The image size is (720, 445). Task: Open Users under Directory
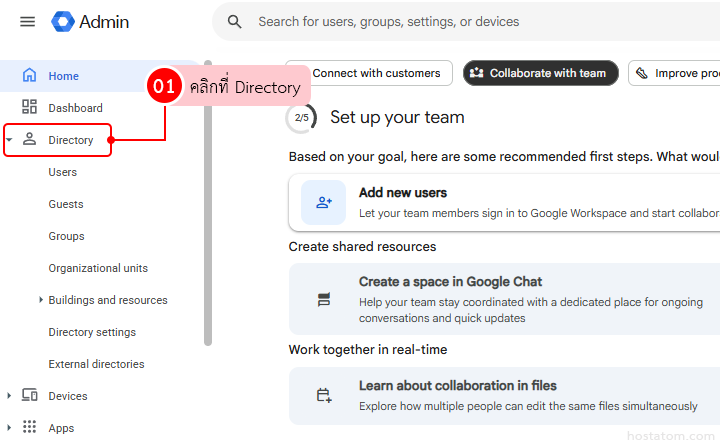(x=62, y=172)
